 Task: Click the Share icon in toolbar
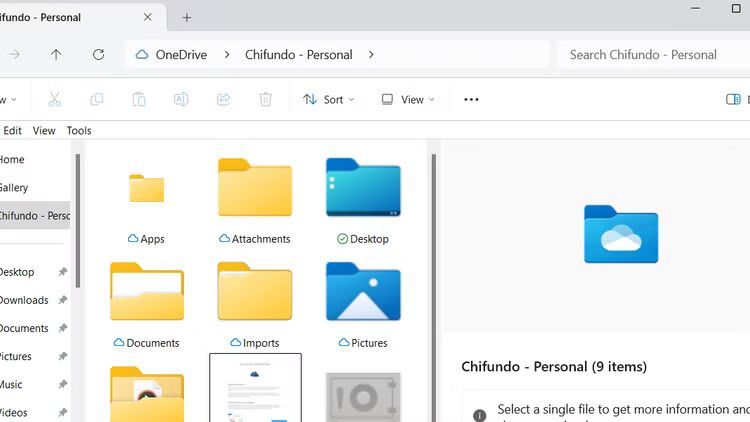pos(223,99)
